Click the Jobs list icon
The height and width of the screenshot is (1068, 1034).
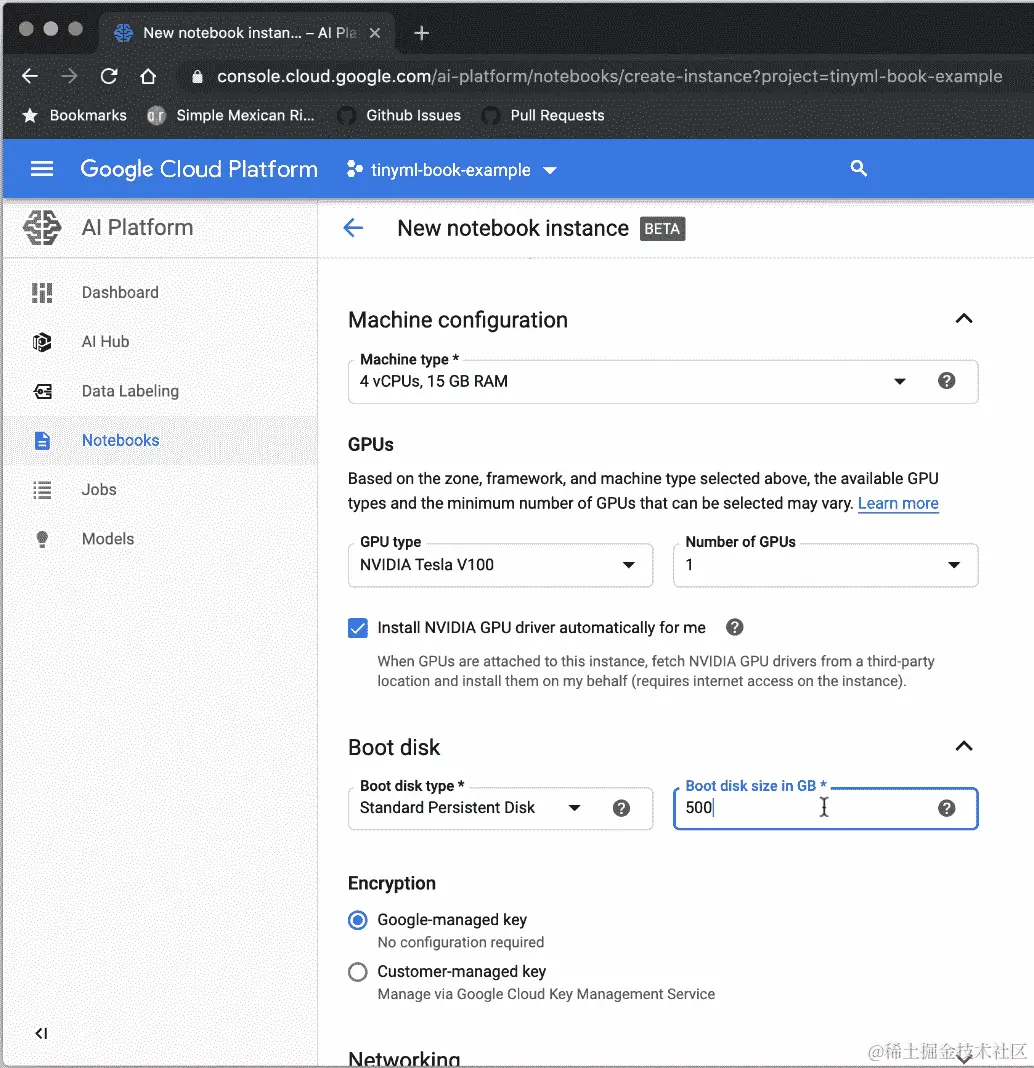[x=42, y=490]
